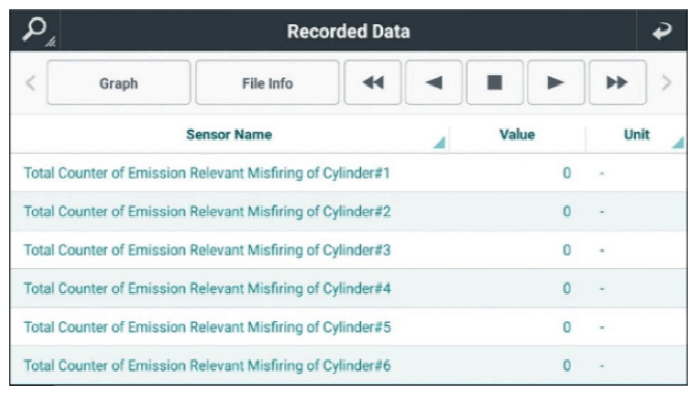Open File Info
Screen dimensions: 697x395
[267, 83]
